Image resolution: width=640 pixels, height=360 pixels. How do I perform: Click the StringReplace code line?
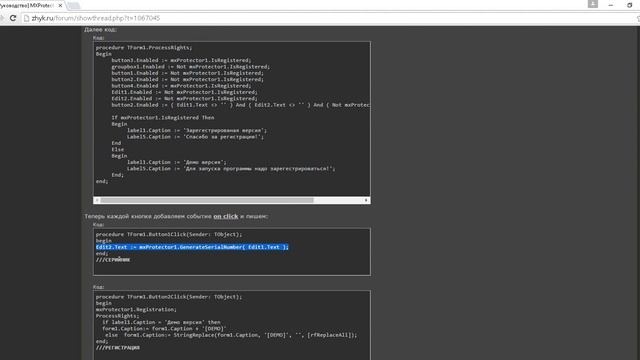[231, 335]
